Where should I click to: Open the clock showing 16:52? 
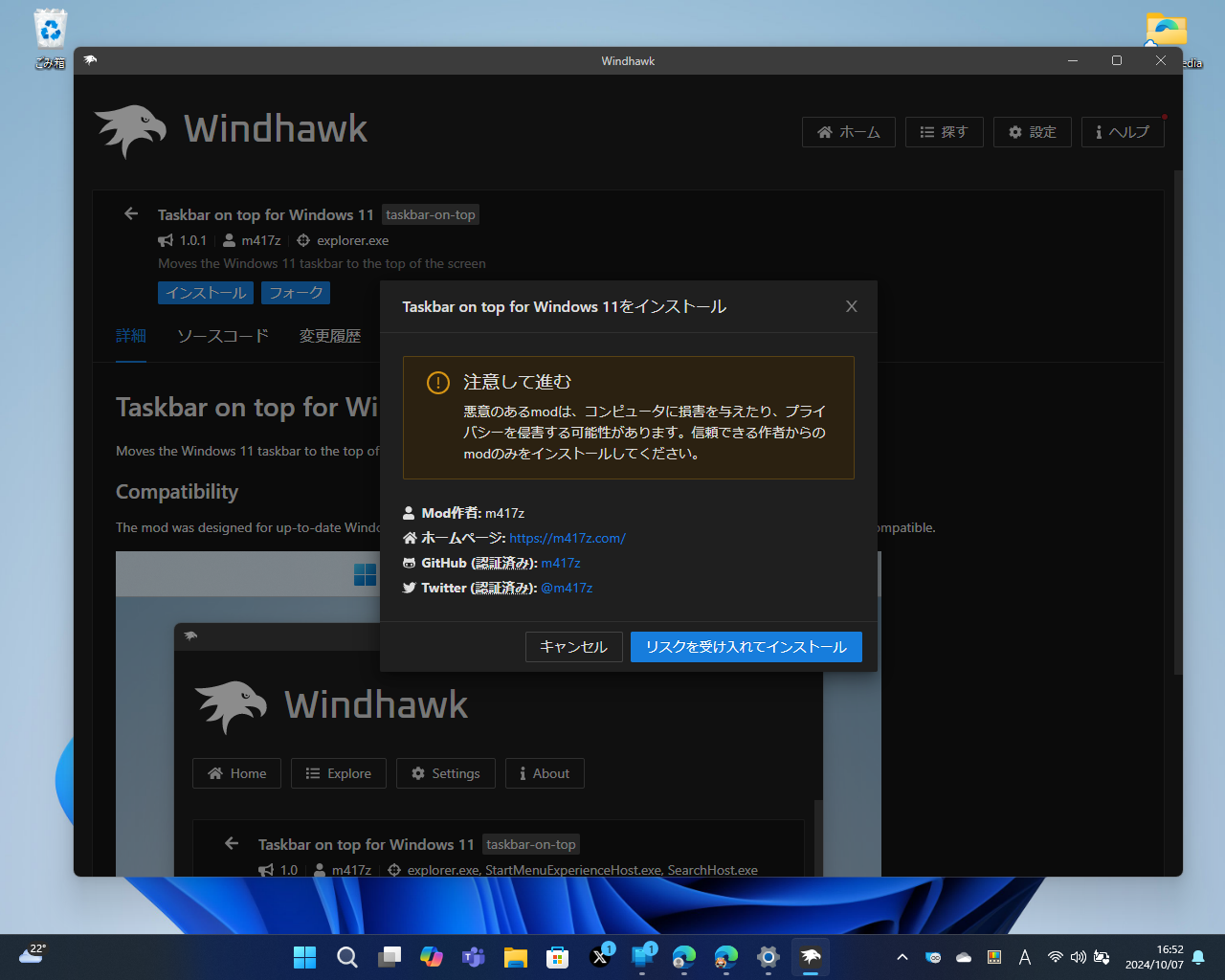[x=1154, y=957]
